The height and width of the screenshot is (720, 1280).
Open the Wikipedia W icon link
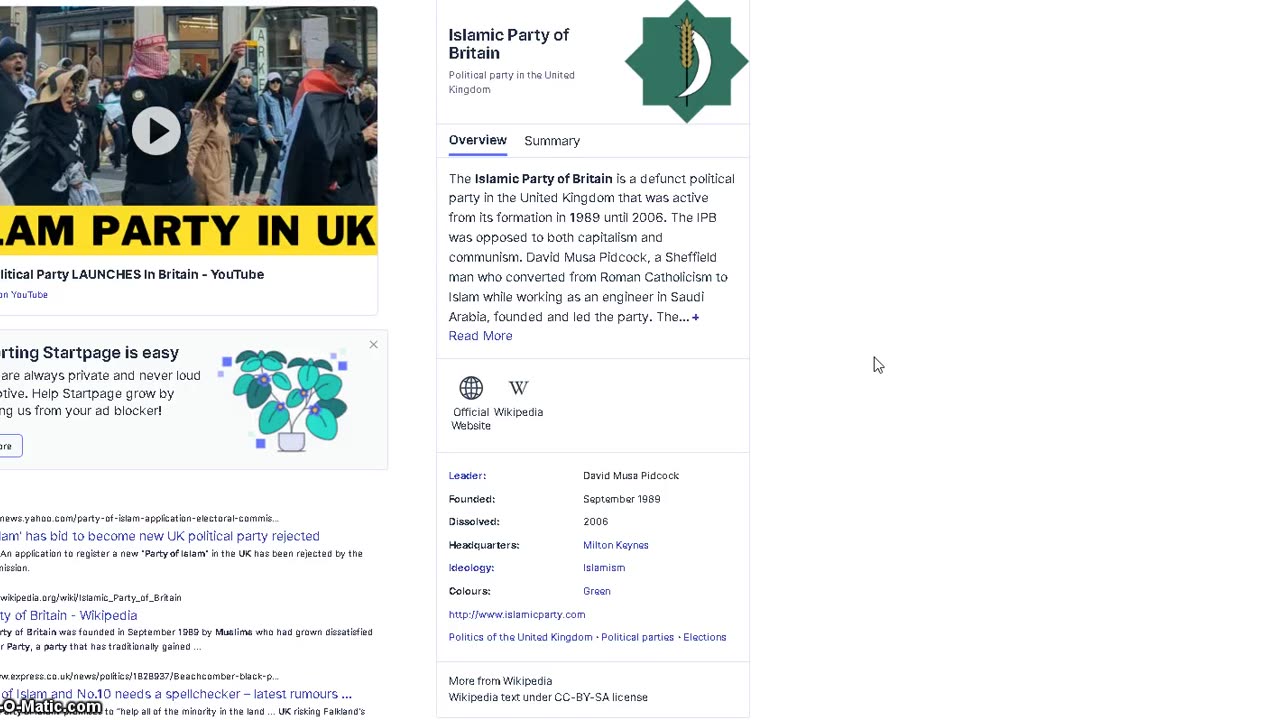coord(518,388)
